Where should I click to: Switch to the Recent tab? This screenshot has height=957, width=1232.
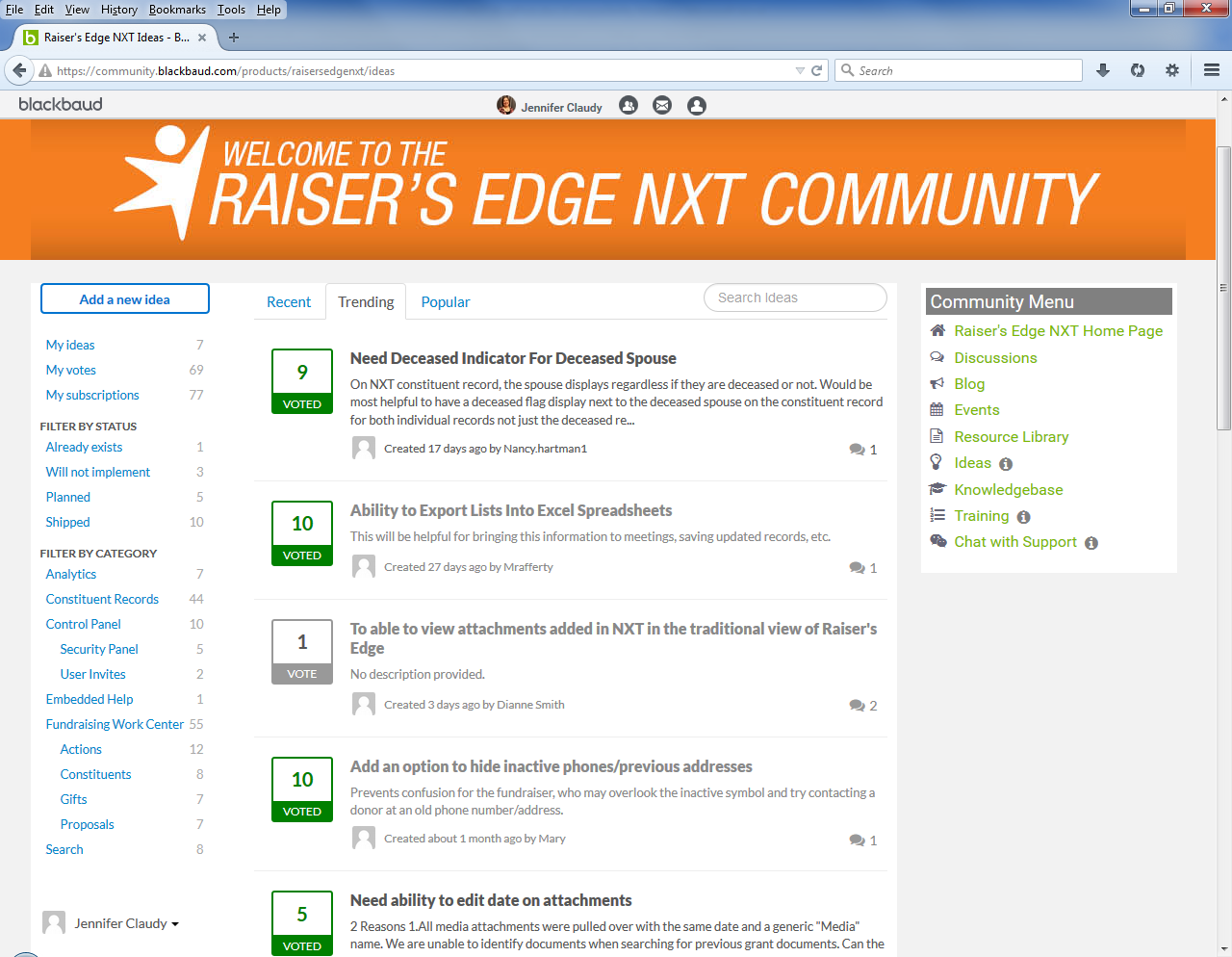tap(289, 302)
